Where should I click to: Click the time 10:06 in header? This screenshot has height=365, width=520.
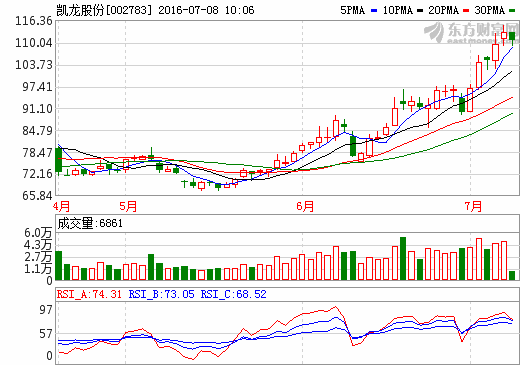(x=239, y=10)
